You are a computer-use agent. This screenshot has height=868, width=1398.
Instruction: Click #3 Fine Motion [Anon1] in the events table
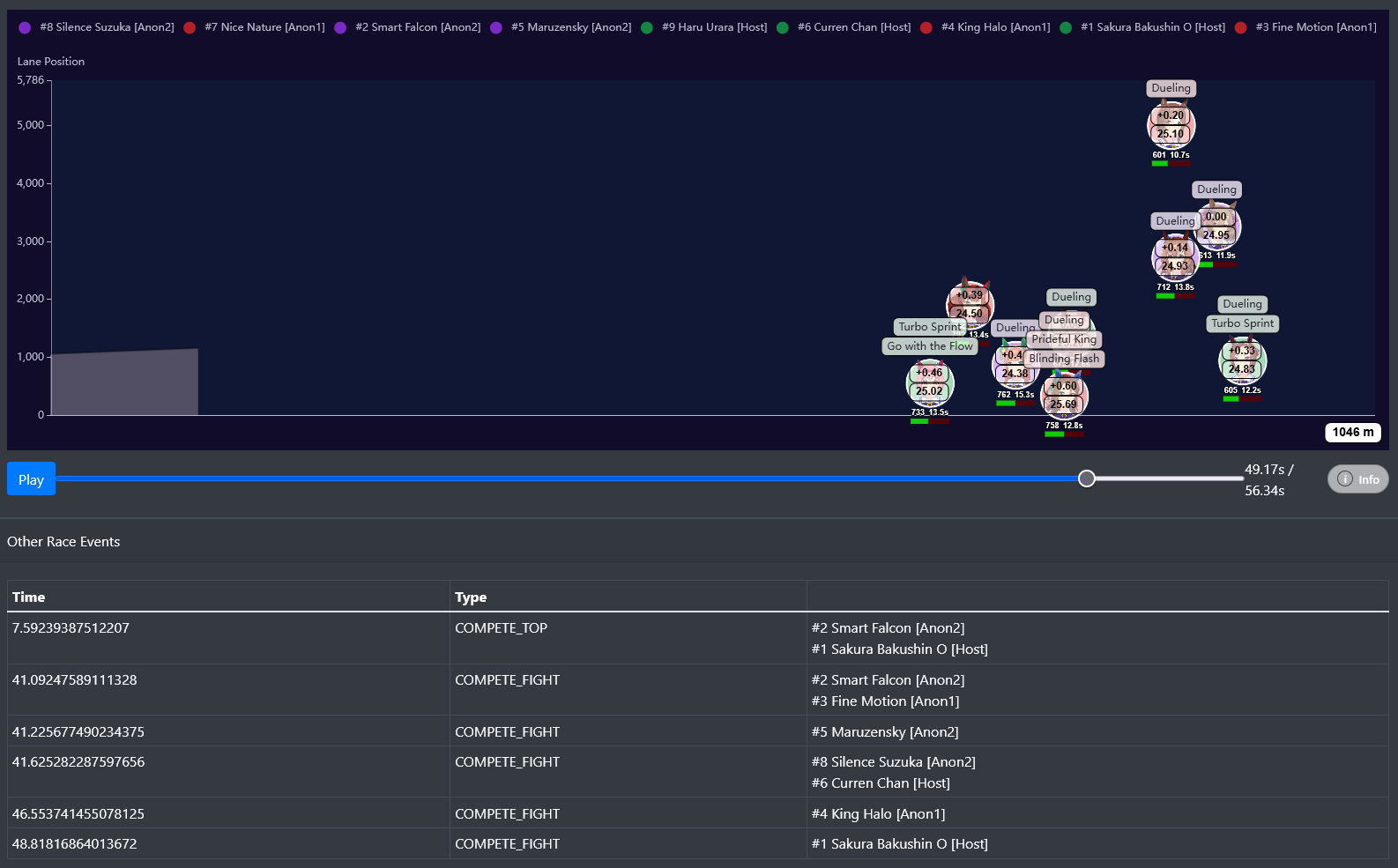pyautogui.click(x=886, y=701)
